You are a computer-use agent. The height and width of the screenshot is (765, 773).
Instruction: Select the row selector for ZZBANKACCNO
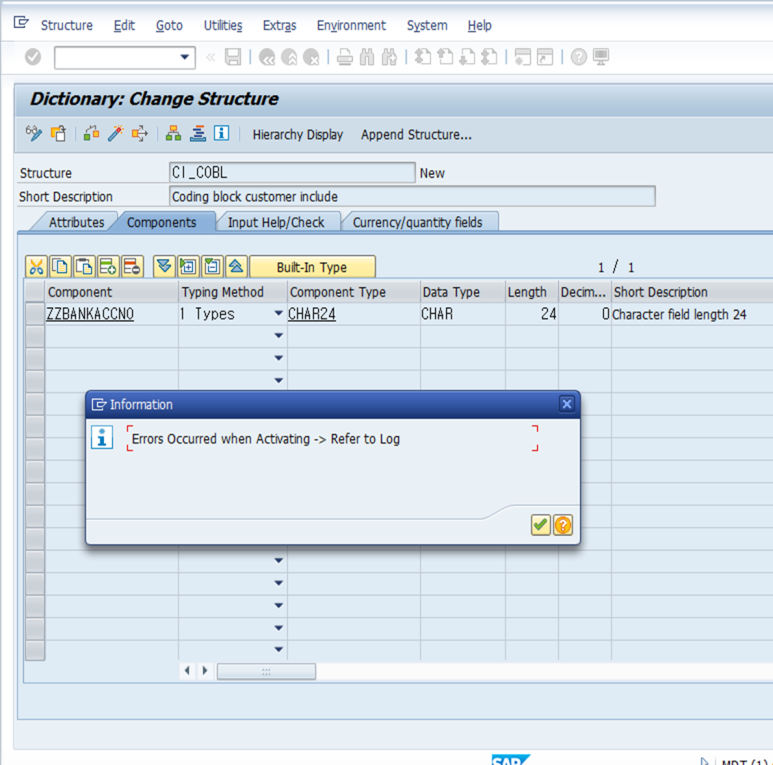coord(35,313)
